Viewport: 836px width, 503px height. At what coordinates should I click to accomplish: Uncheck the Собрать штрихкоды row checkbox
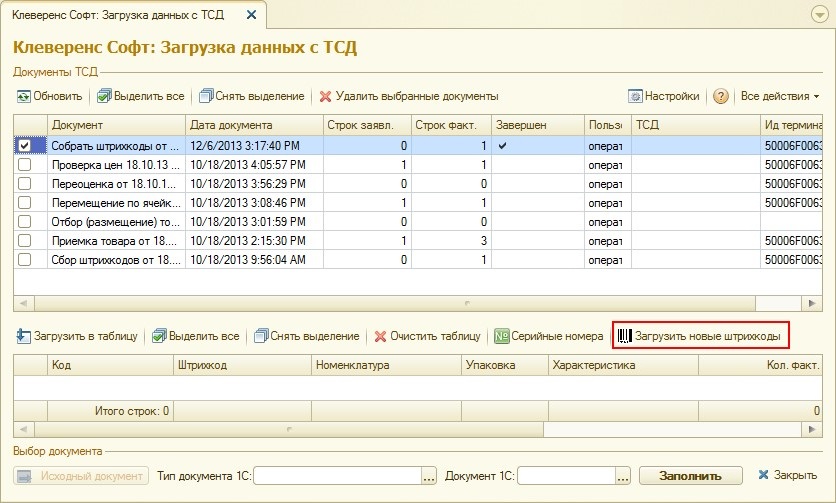coord(25,146)
